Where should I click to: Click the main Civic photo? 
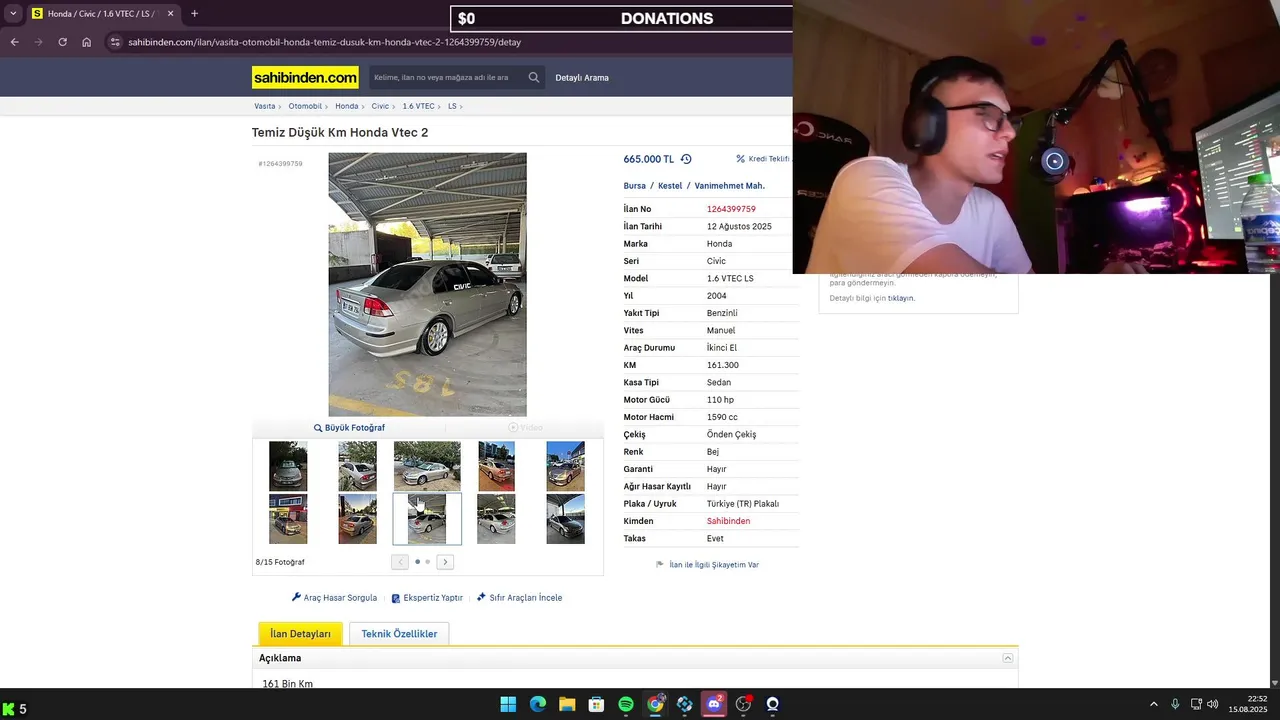point(427,284)
